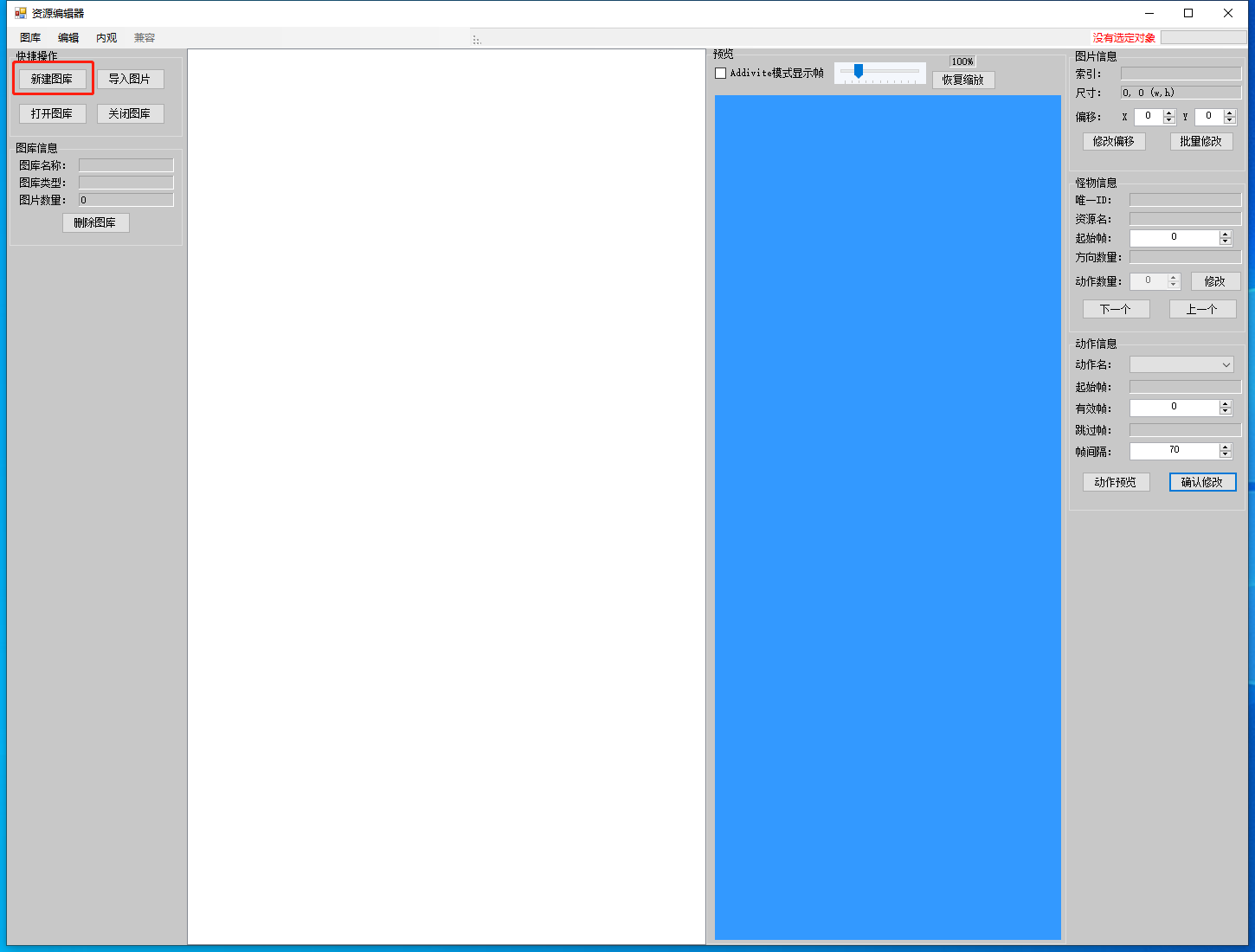
Task: Increase the X offset spinner value
Action: (x=1169, y=113)
